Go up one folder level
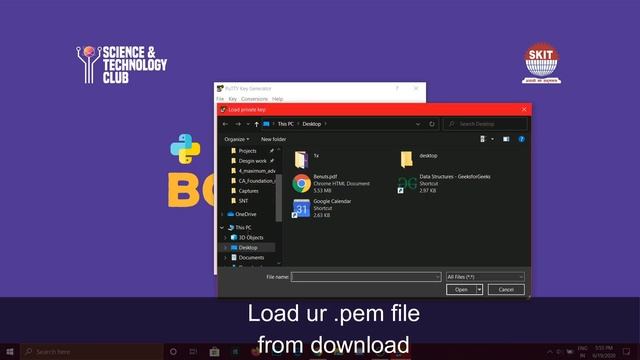The image size is (640, 360). [256, 124]
